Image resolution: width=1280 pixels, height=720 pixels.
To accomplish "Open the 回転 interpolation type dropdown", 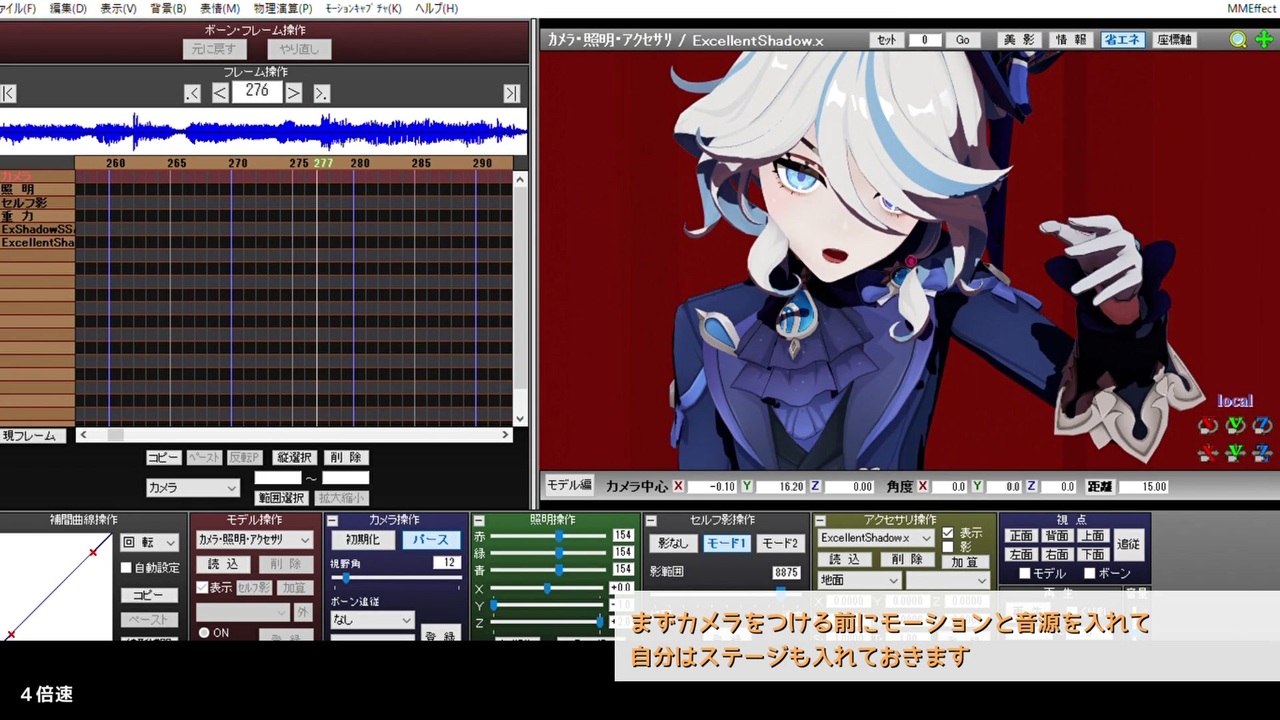I will 150,542.
